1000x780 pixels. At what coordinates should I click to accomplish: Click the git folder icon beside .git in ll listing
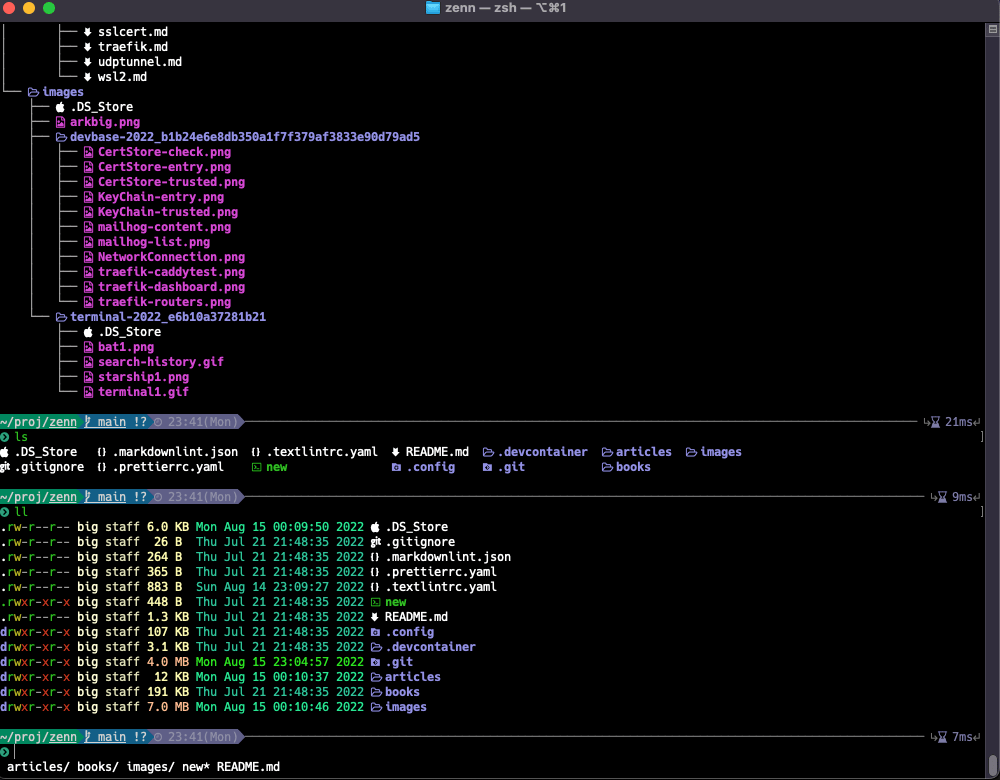tap(375, 662)
